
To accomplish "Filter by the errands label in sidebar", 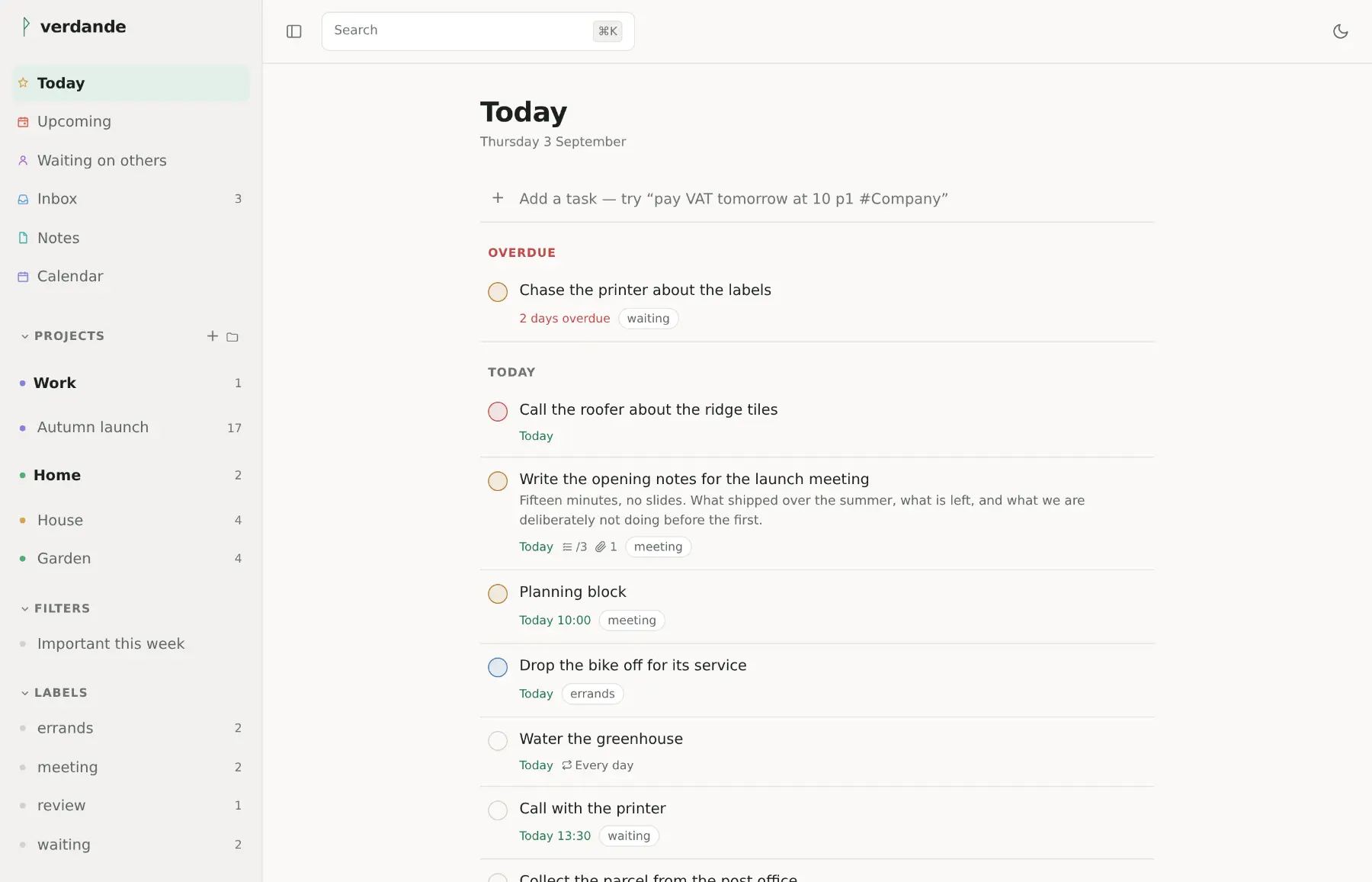I will 131,729.
